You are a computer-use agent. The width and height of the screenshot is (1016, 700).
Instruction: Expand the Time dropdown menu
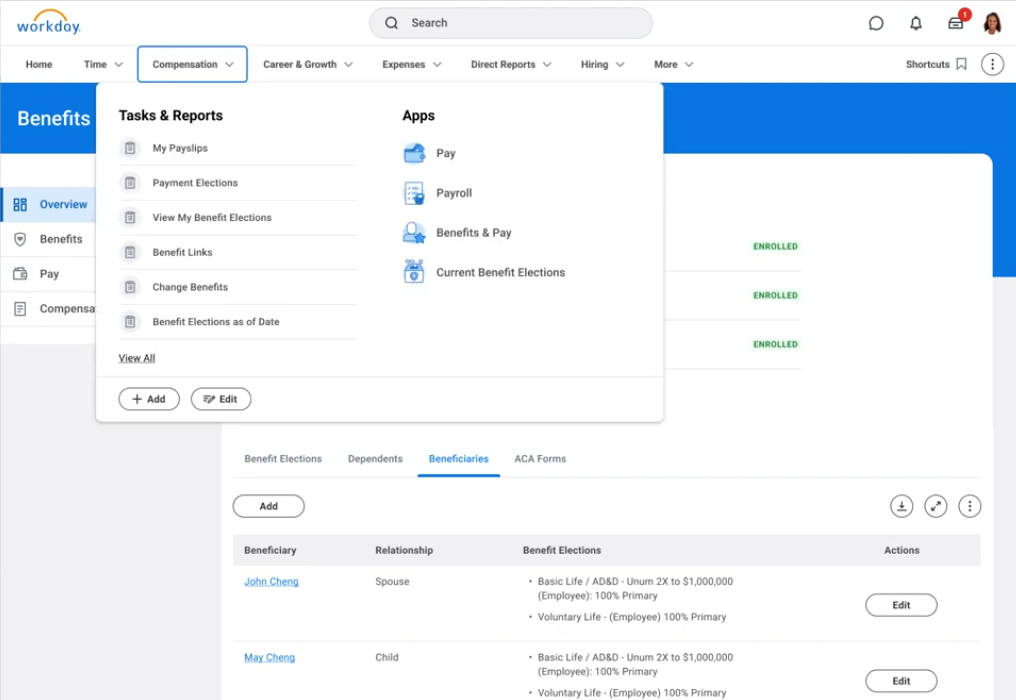click(103, 64)
